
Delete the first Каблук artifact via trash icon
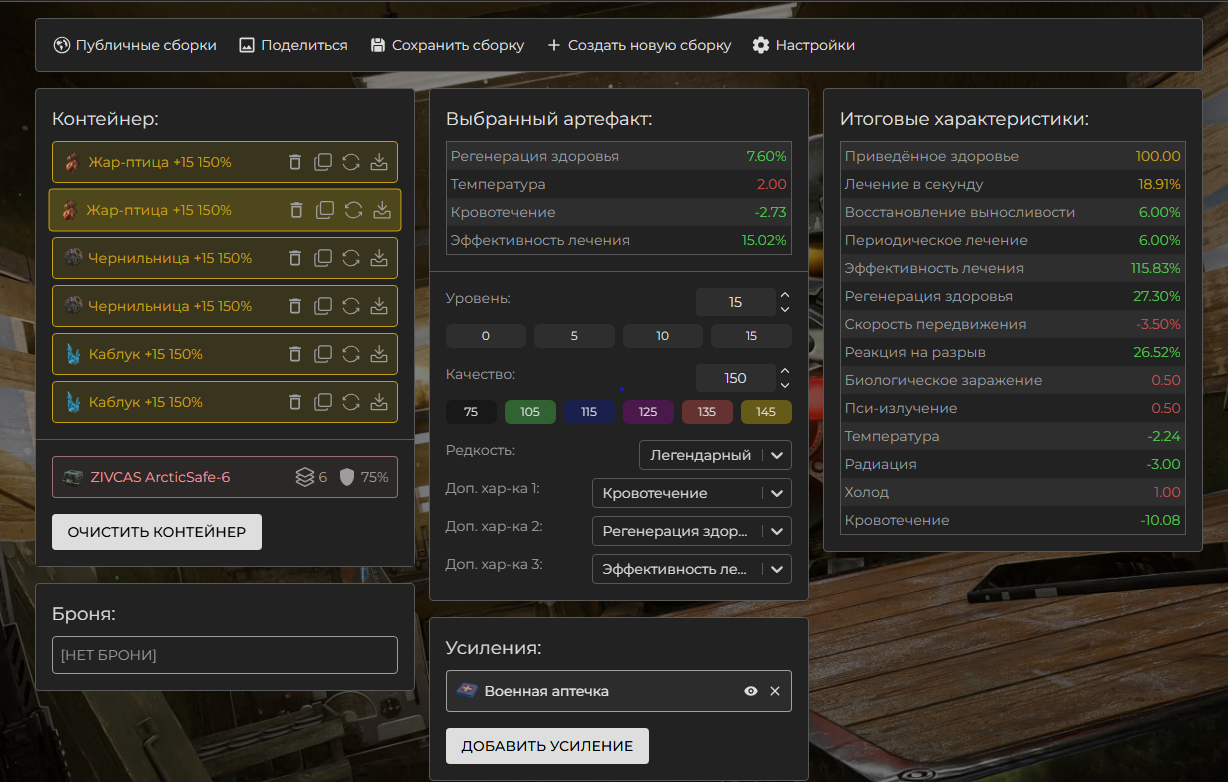point(295,354)
